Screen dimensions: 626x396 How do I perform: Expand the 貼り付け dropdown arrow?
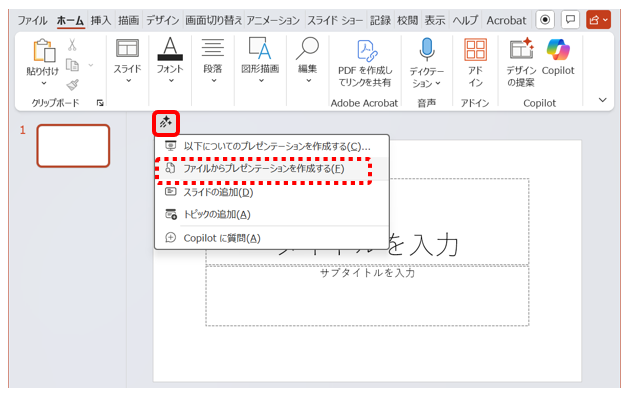pos(44,83)
